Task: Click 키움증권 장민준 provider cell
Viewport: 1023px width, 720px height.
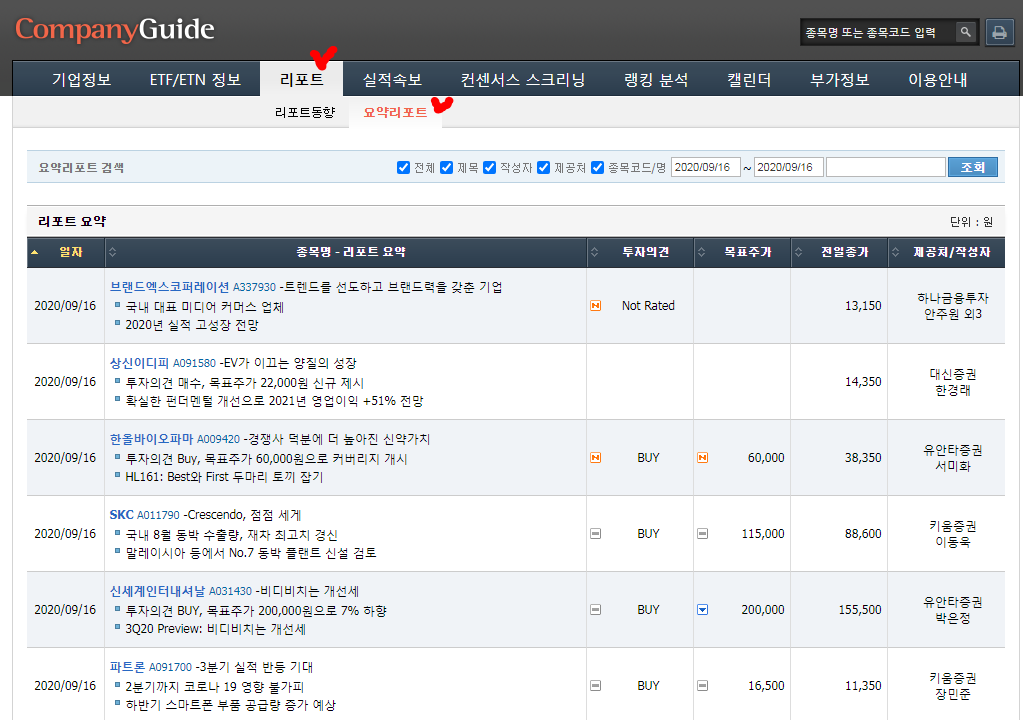Action: coord(953,686)
